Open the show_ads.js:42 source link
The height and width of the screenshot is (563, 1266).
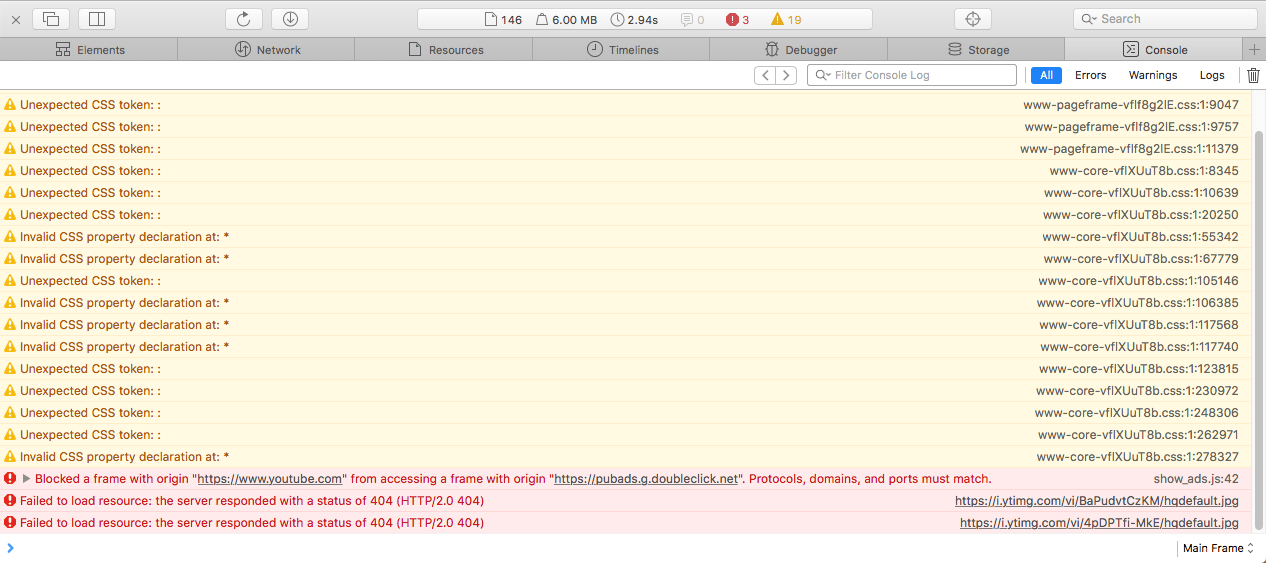click(1196, 479)
